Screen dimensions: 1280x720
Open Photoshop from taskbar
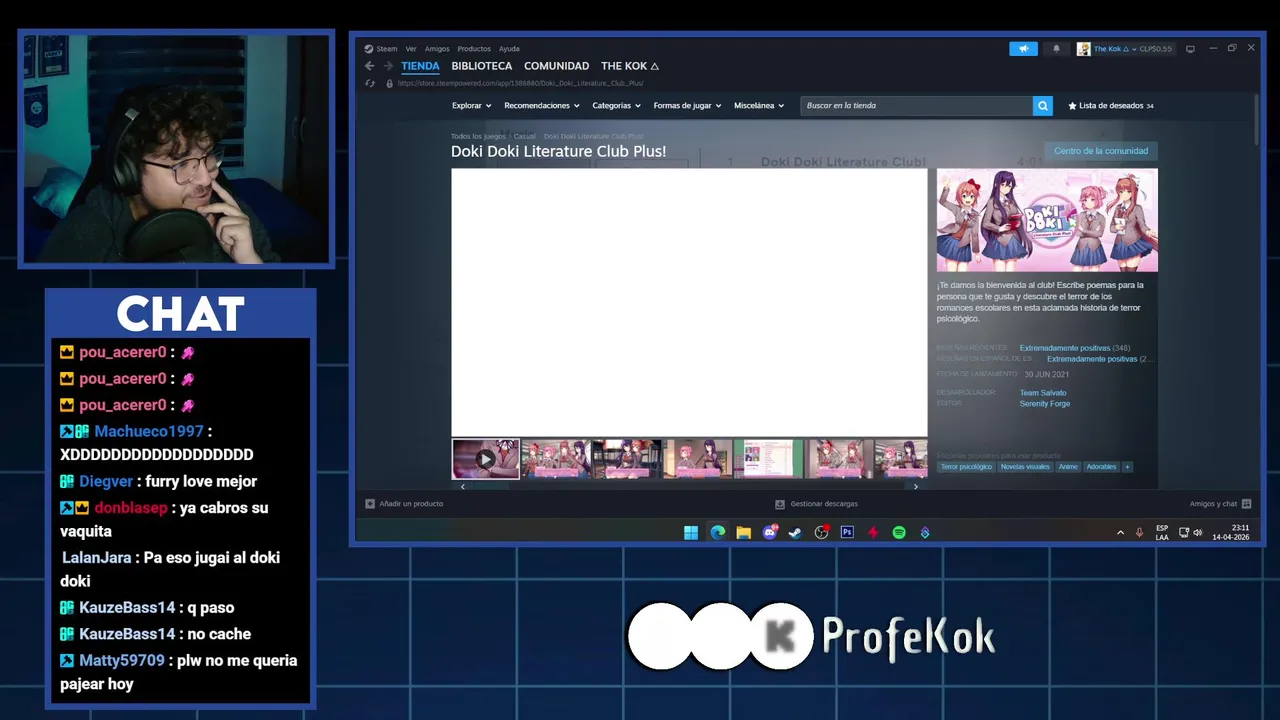pos(847,533)
